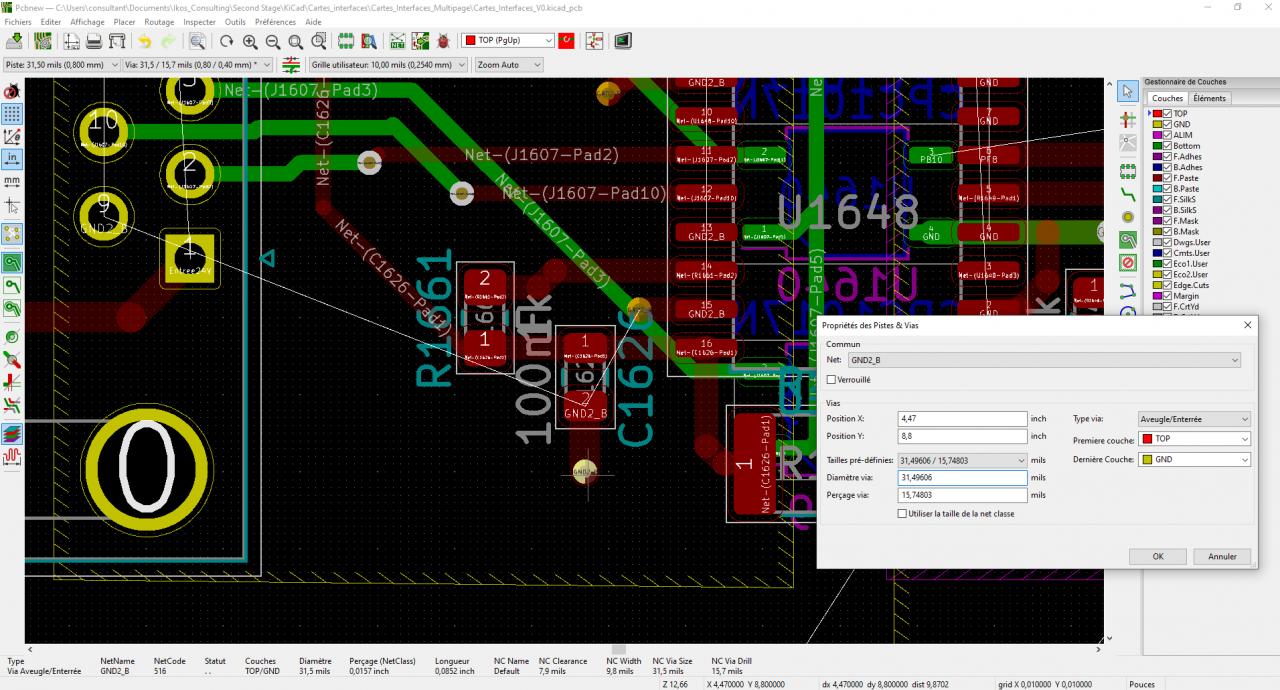Open the Fichiers menu

[x=18, y=21]
